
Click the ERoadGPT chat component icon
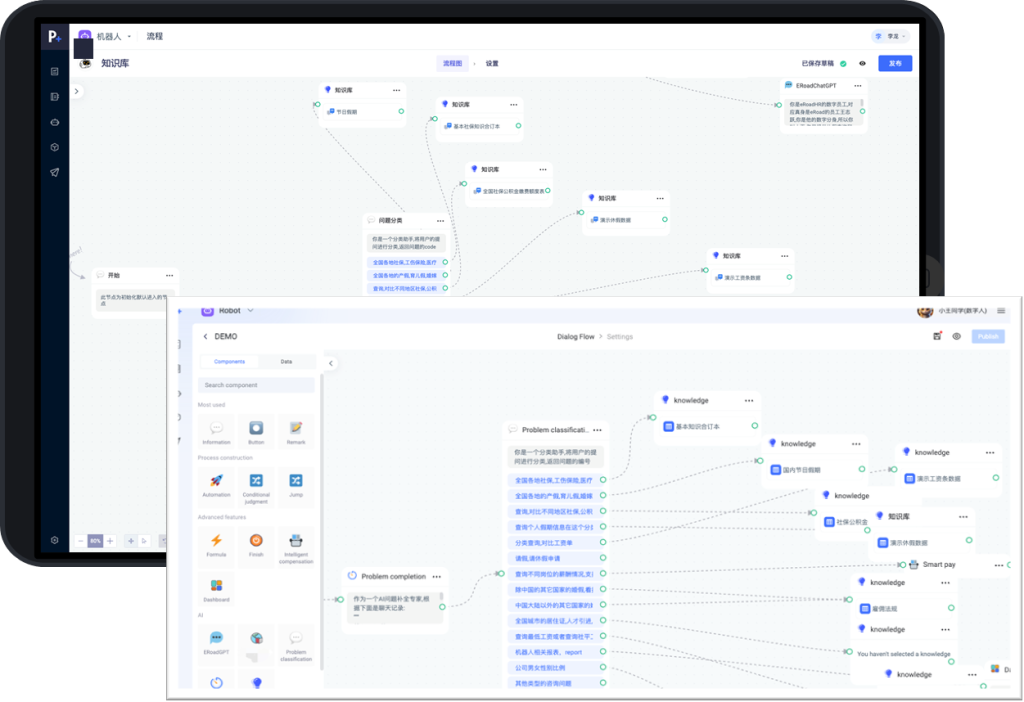click(x=216, y=638)
